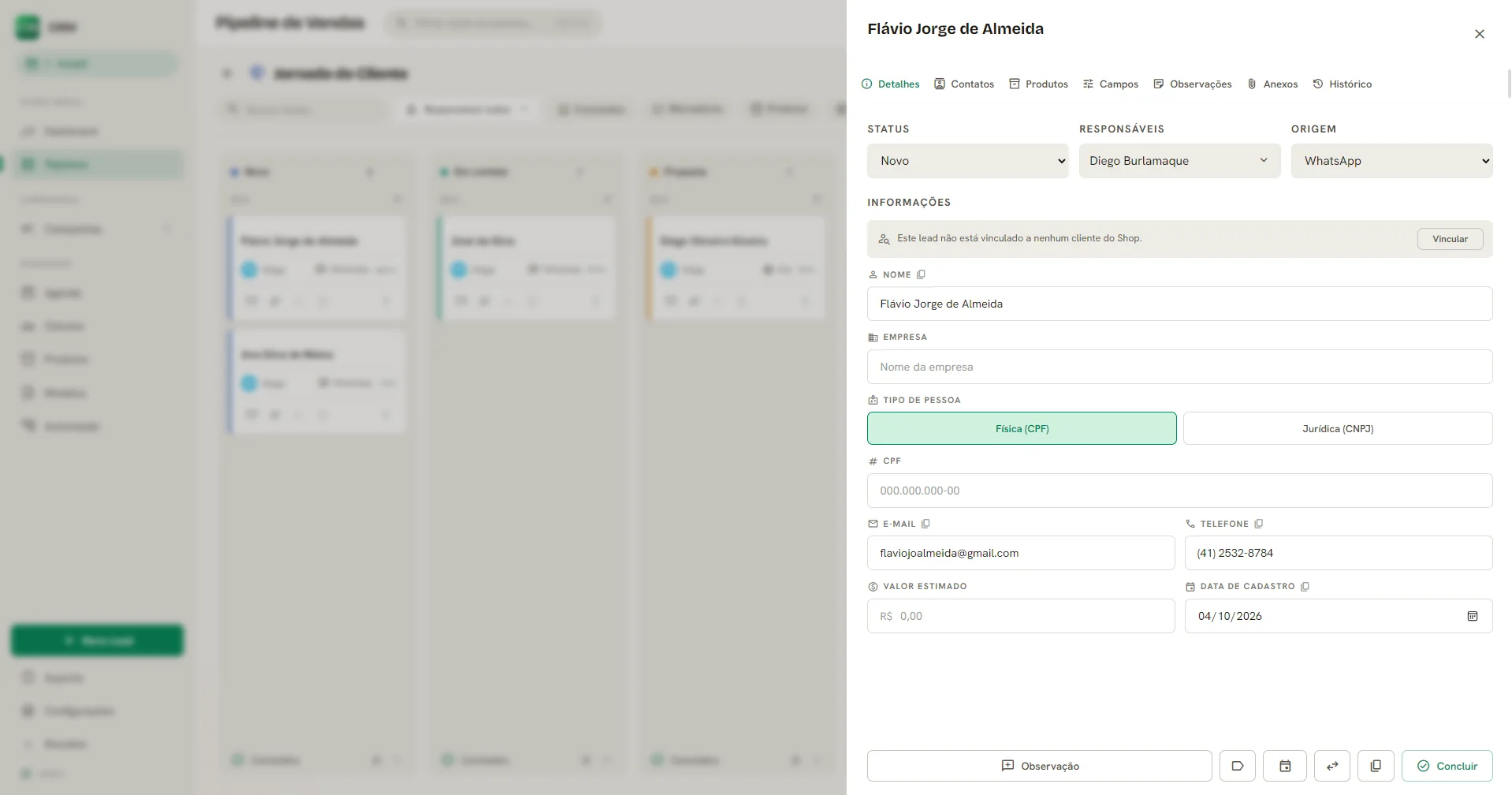Open the Origem dropdown showing WhatsApp
The image size is (1512, 795).
pyautogui.click(x=1391, y=161)
